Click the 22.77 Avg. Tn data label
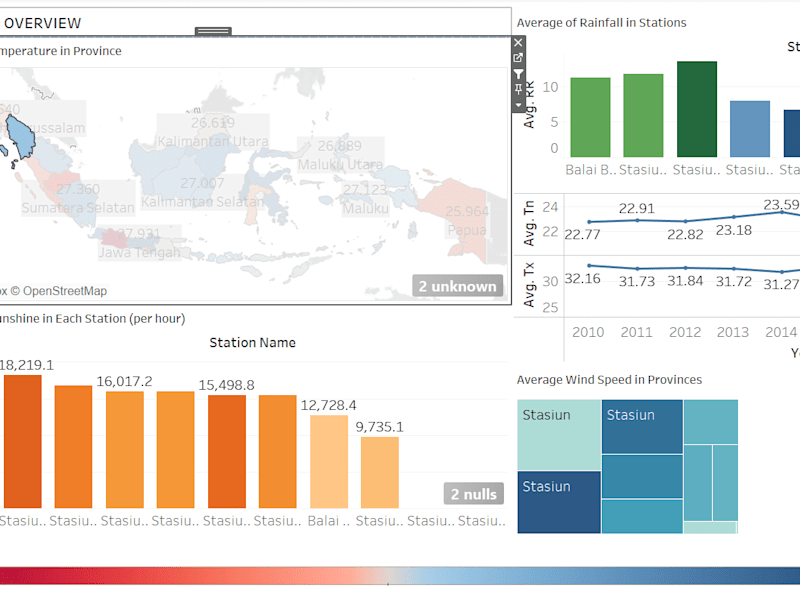 coord(583,234)
